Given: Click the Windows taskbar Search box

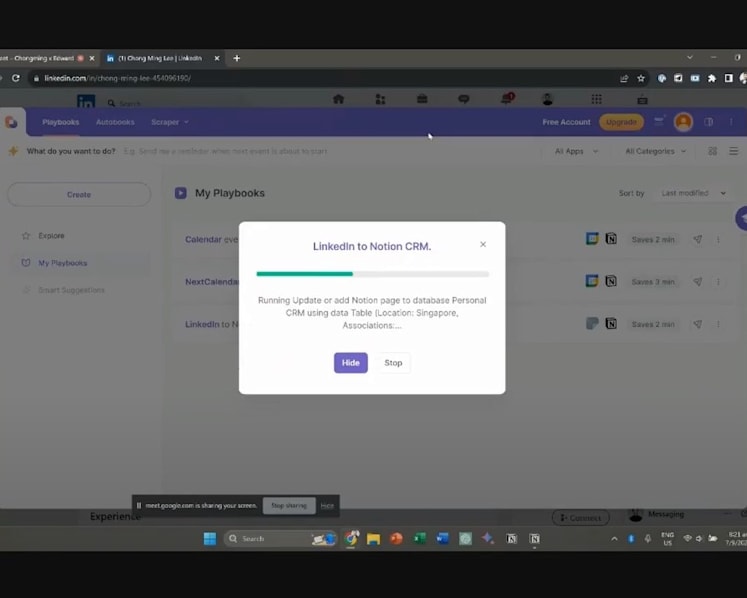Looking at the screenshot, I should pos(280,538).
